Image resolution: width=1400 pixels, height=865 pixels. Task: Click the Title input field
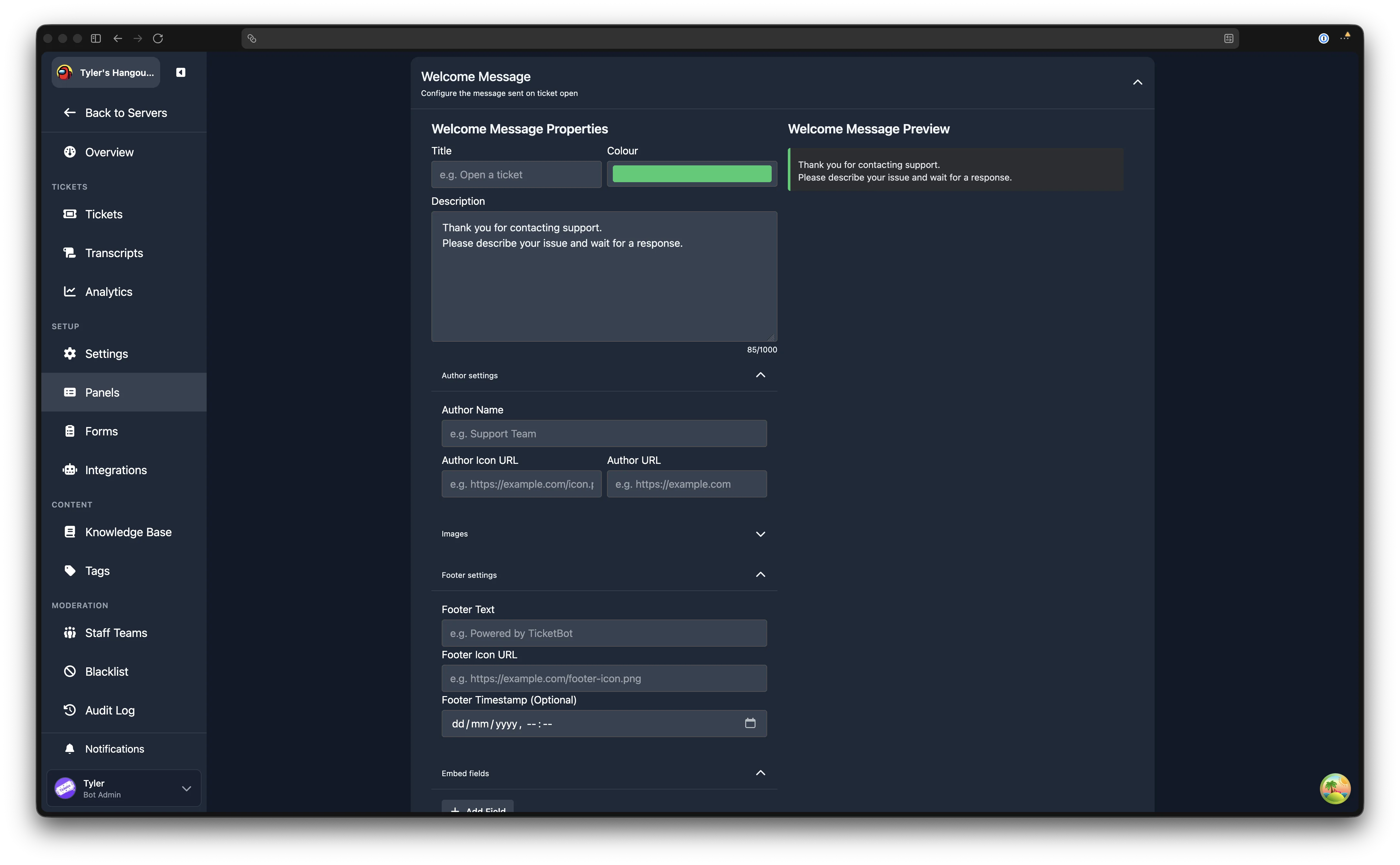pyautogui.click(x=516, y=174)
